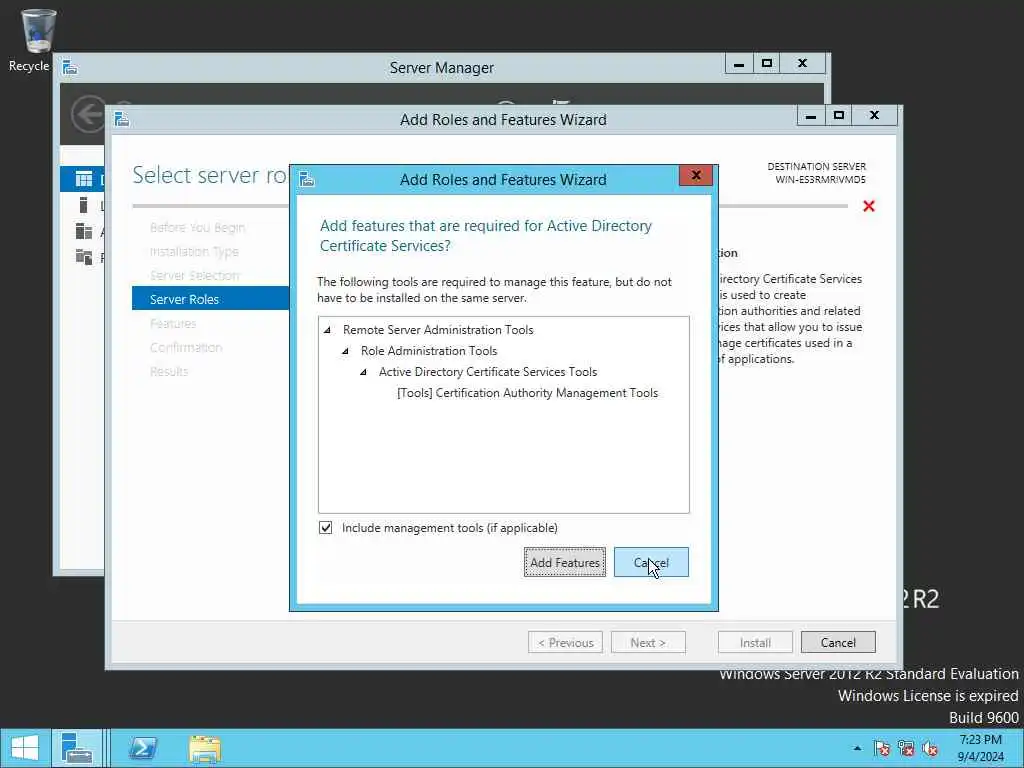Open the Windows Start button
Image resolution: width=1024 pixels, height=768 pixels.
(x=25, y=748)
